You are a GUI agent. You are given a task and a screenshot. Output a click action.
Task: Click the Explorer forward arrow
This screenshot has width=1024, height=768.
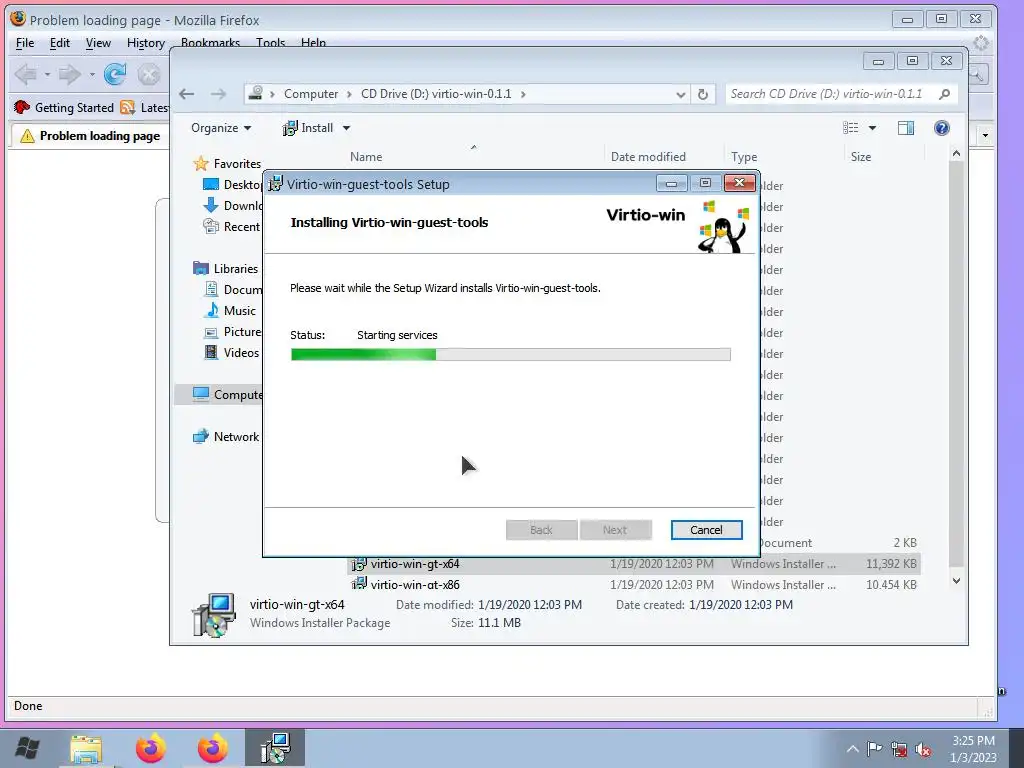[218, 94]
